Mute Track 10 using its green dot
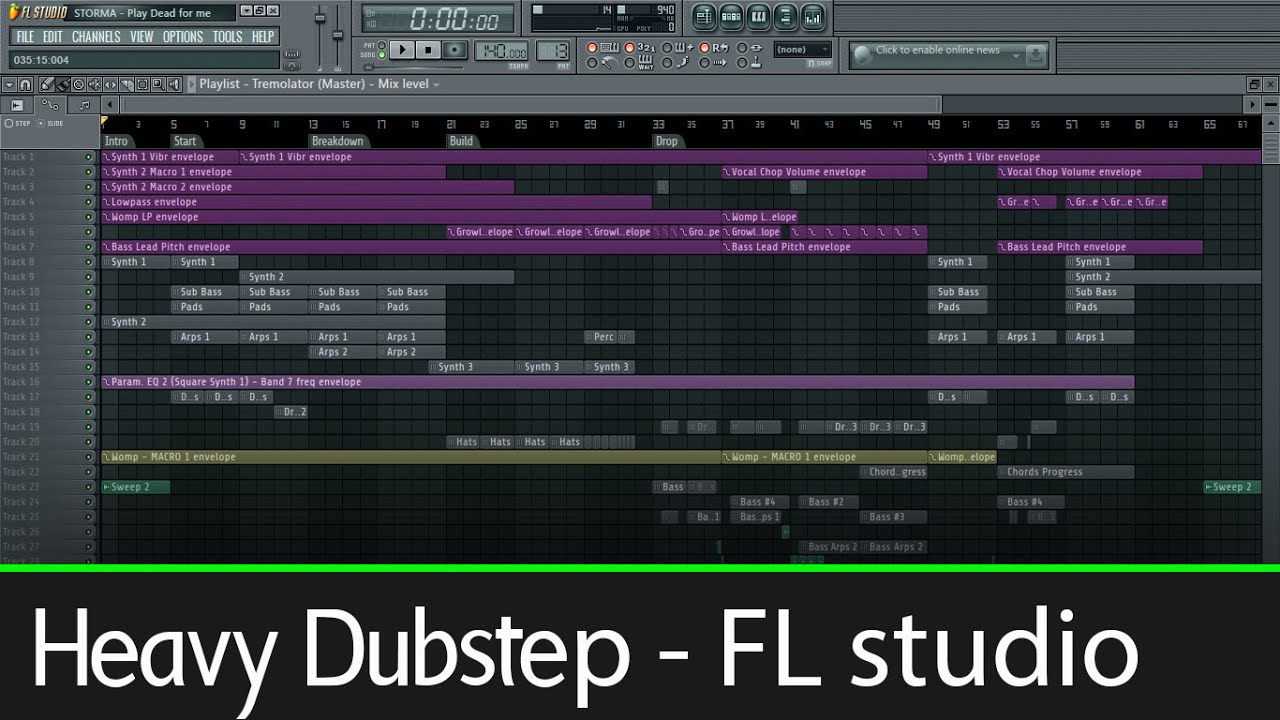This screenshot has width=1280, height=720. (88, 292)
